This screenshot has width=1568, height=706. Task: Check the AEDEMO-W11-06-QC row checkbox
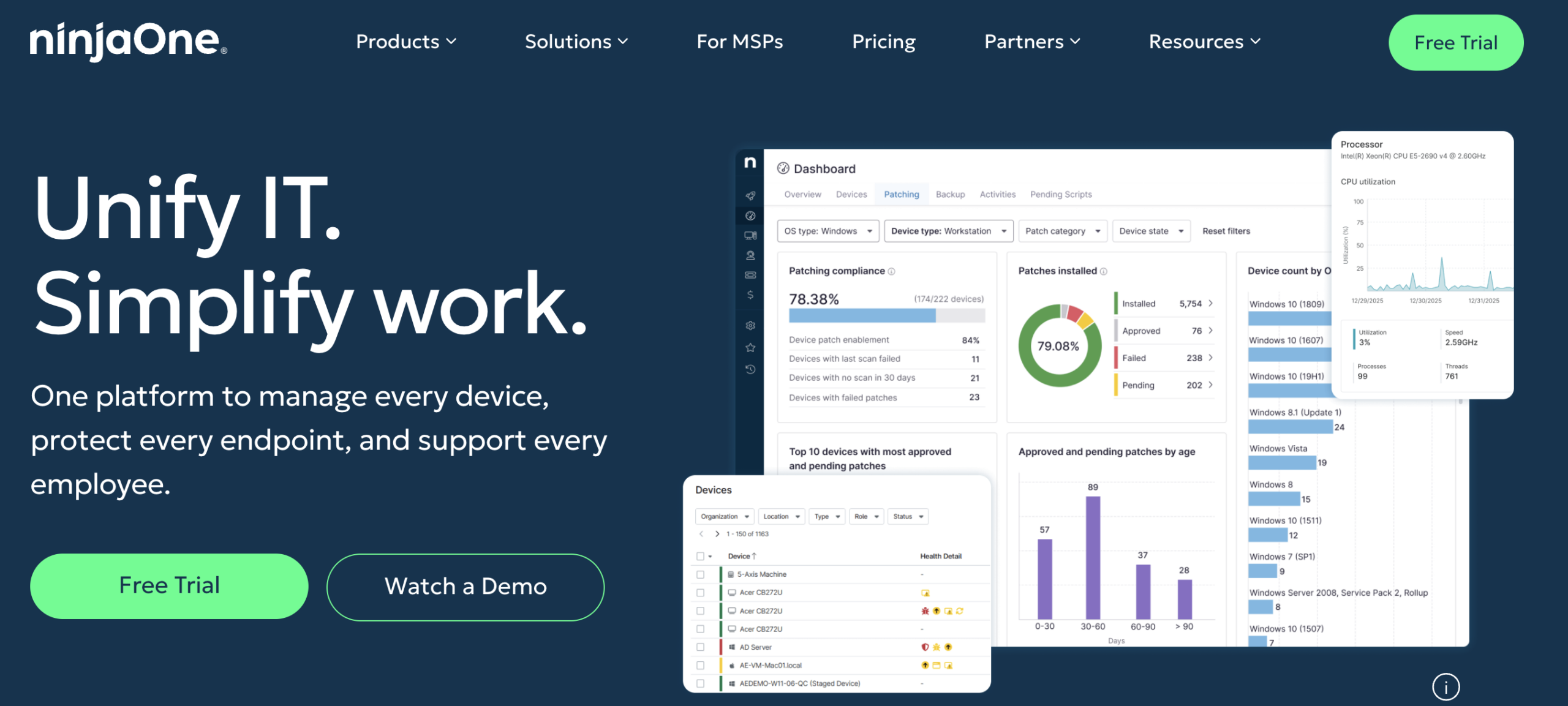700,683
